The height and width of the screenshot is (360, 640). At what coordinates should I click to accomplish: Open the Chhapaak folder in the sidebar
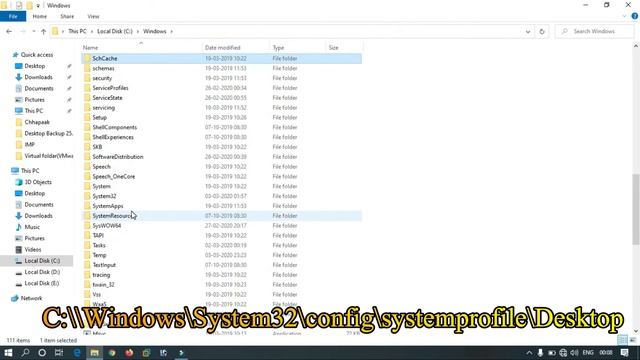click(x=37, y=122)
